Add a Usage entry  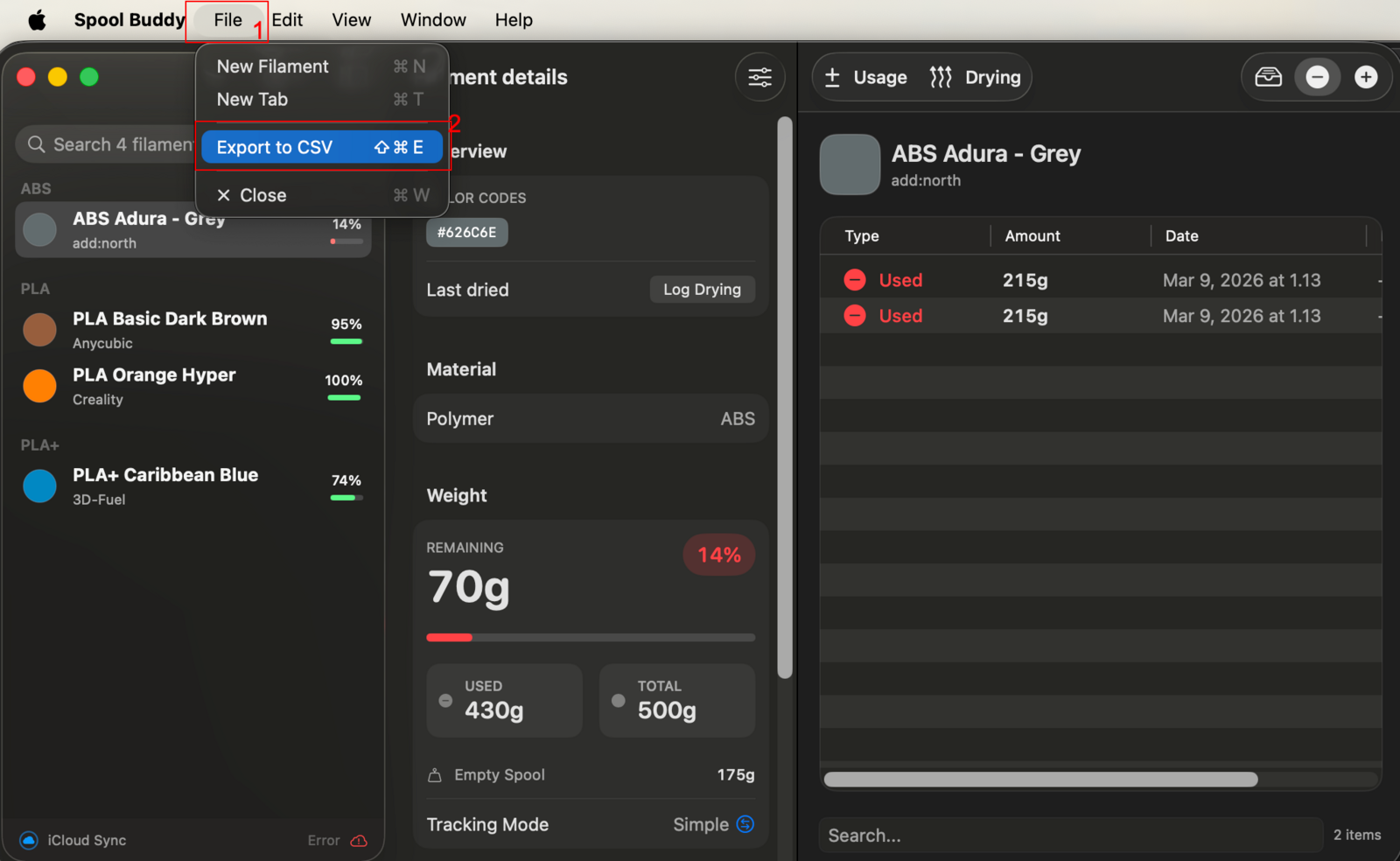coord(865,77)
